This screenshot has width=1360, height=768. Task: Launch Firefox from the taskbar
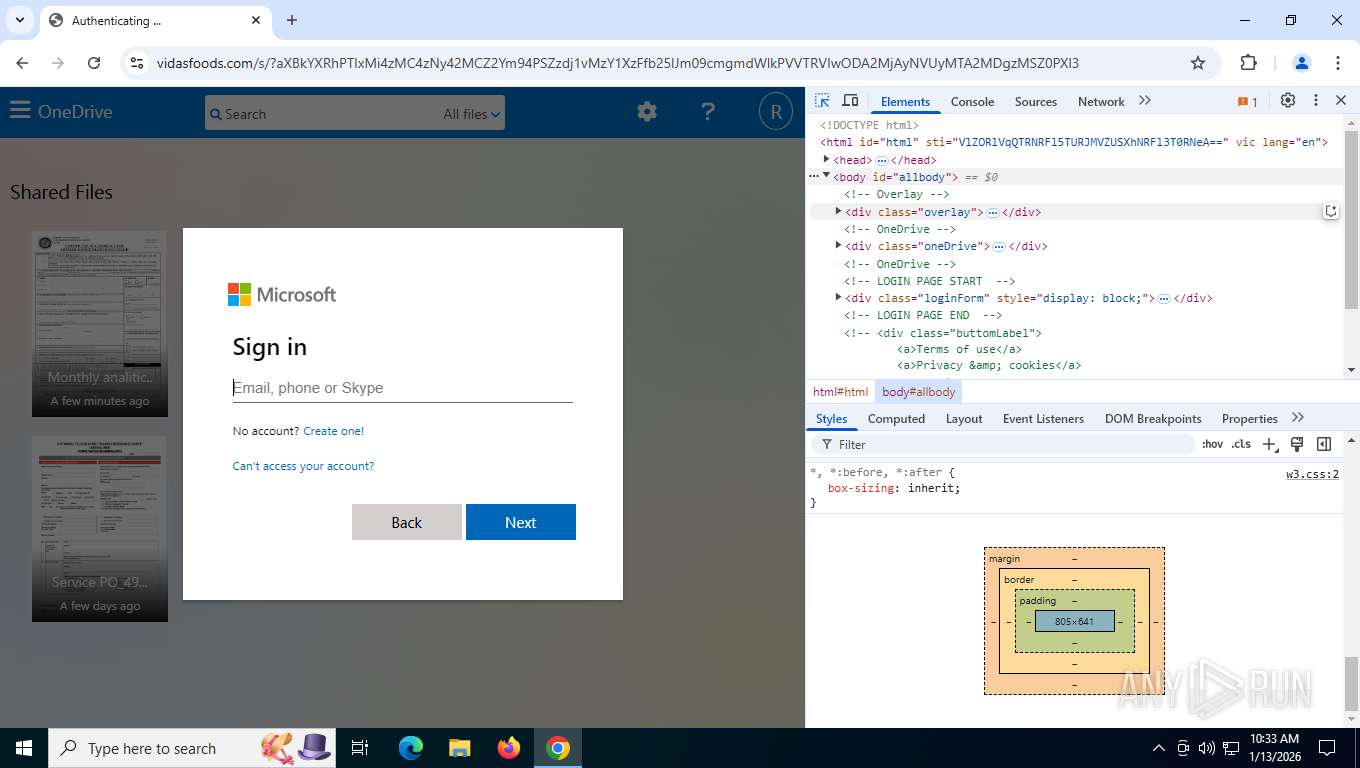point(509,748)
